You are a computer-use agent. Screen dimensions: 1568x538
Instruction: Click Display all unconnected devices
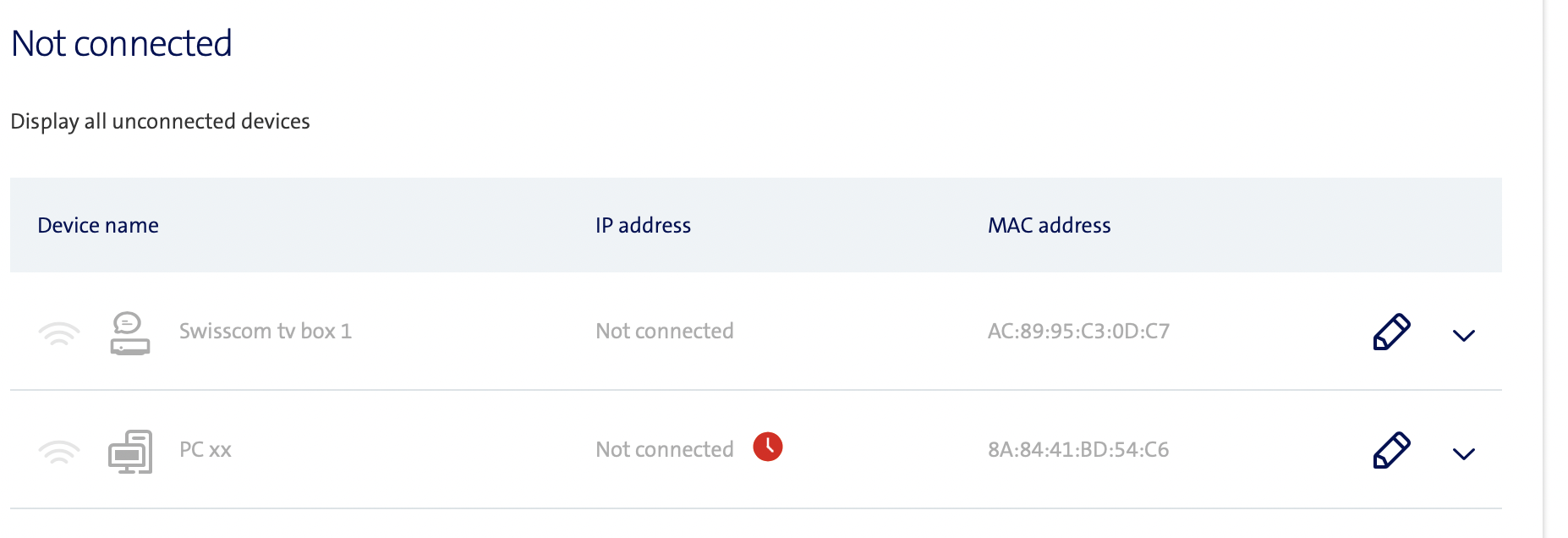160,121
